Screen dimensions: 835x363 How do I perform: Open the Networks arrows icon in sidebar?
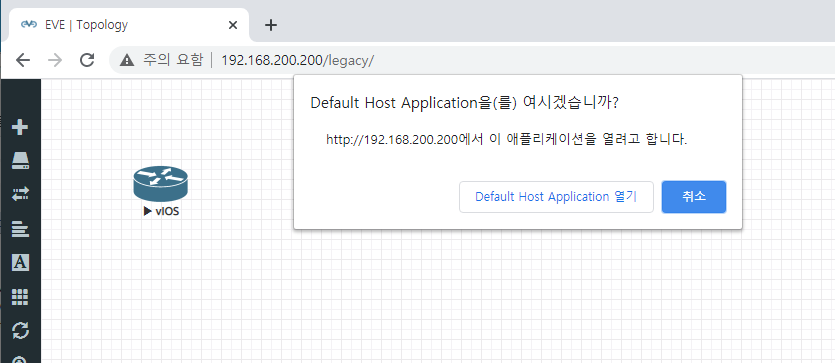(x=20, y=194)
